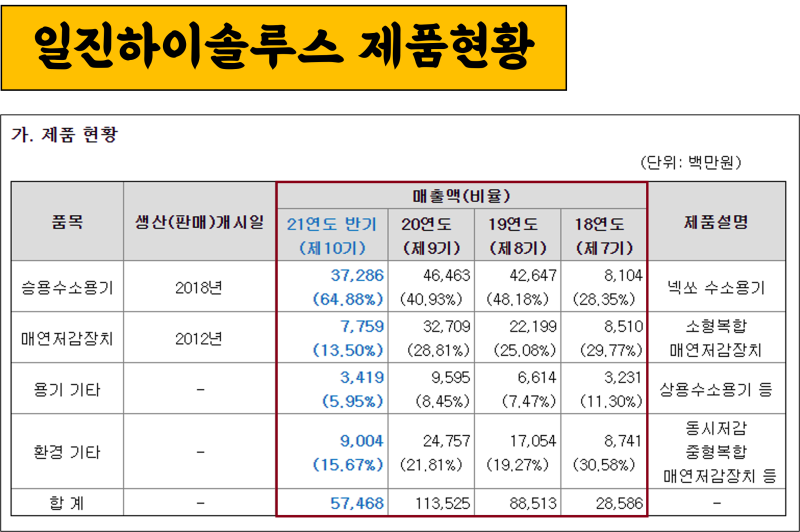This screenshot has height=532, width=800.
Task: Select the total 57,468
Action: [357, 503]
